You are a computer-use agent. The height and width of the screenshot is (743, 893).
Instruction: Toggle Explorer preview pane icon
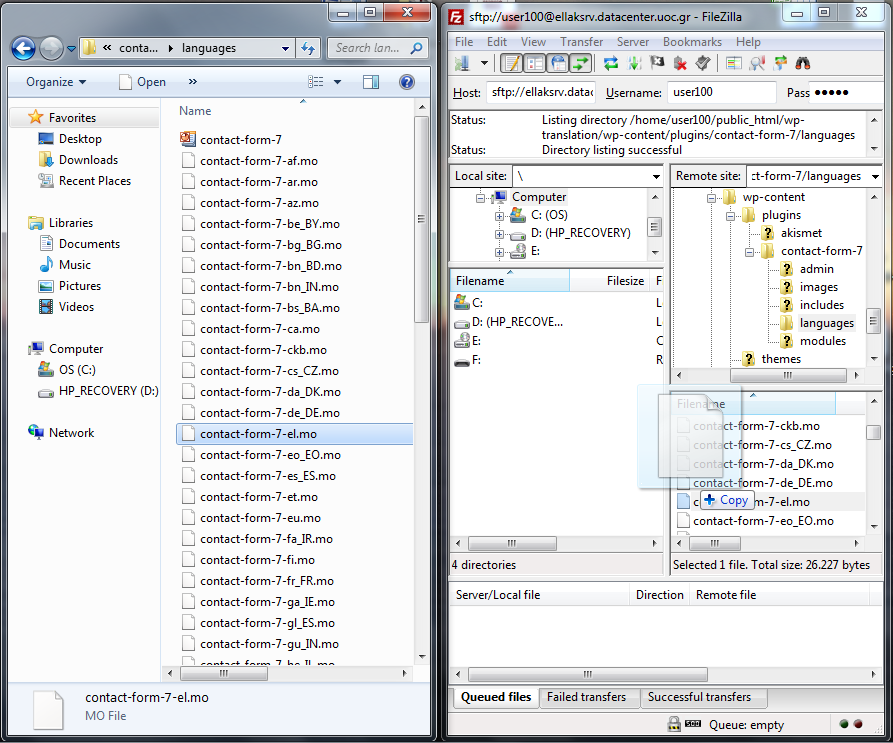coord(371,82)
